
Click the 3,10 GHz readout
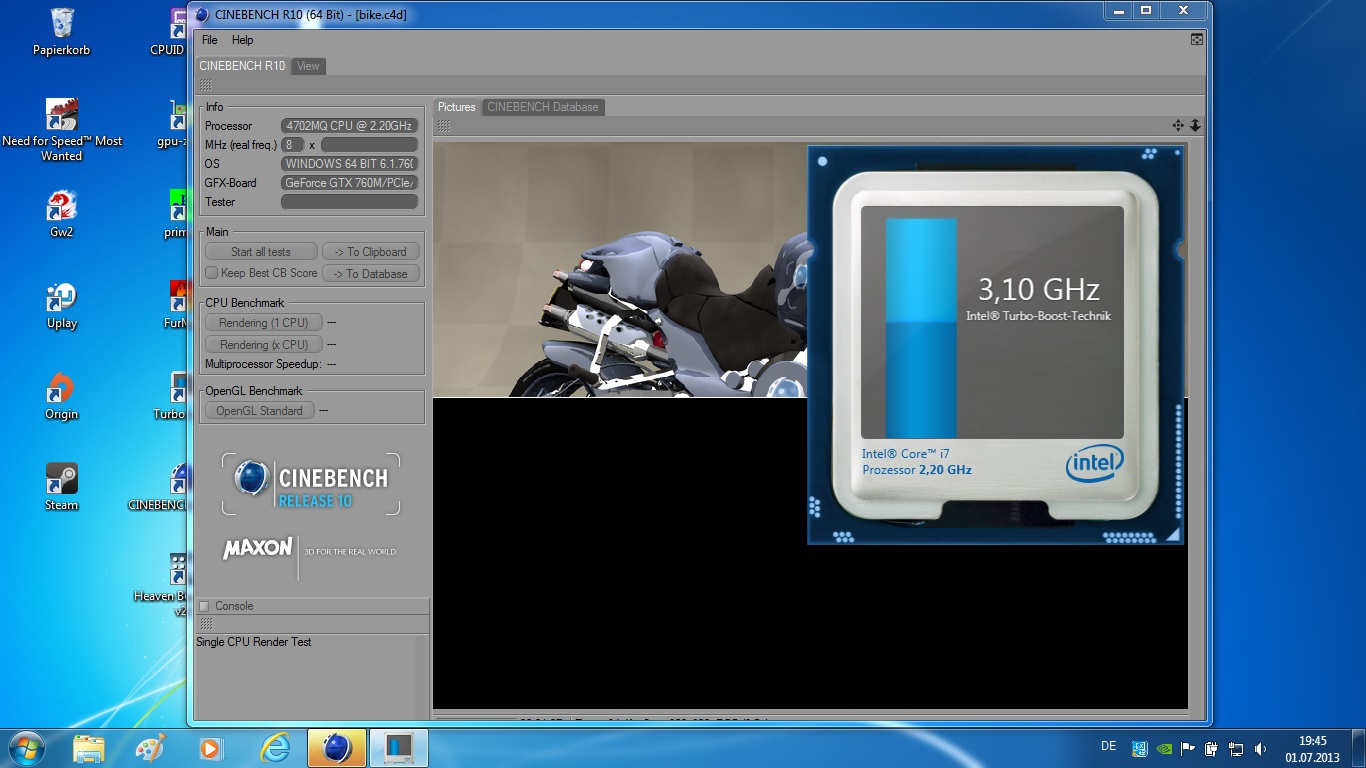(x=1039, y=290)
